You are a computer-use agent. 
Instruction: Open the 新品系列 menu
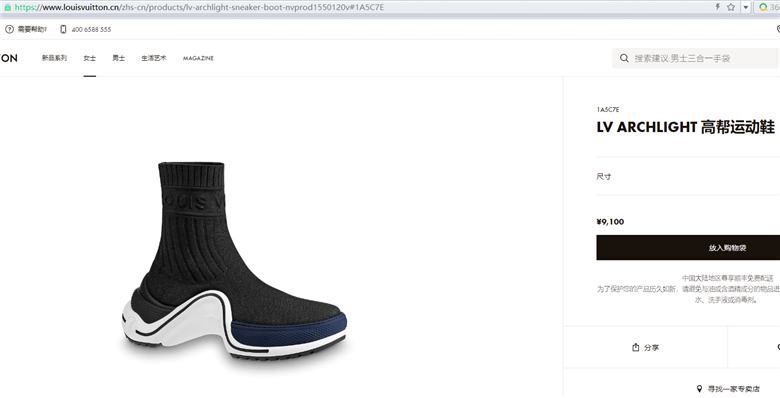tap(54, 58)
